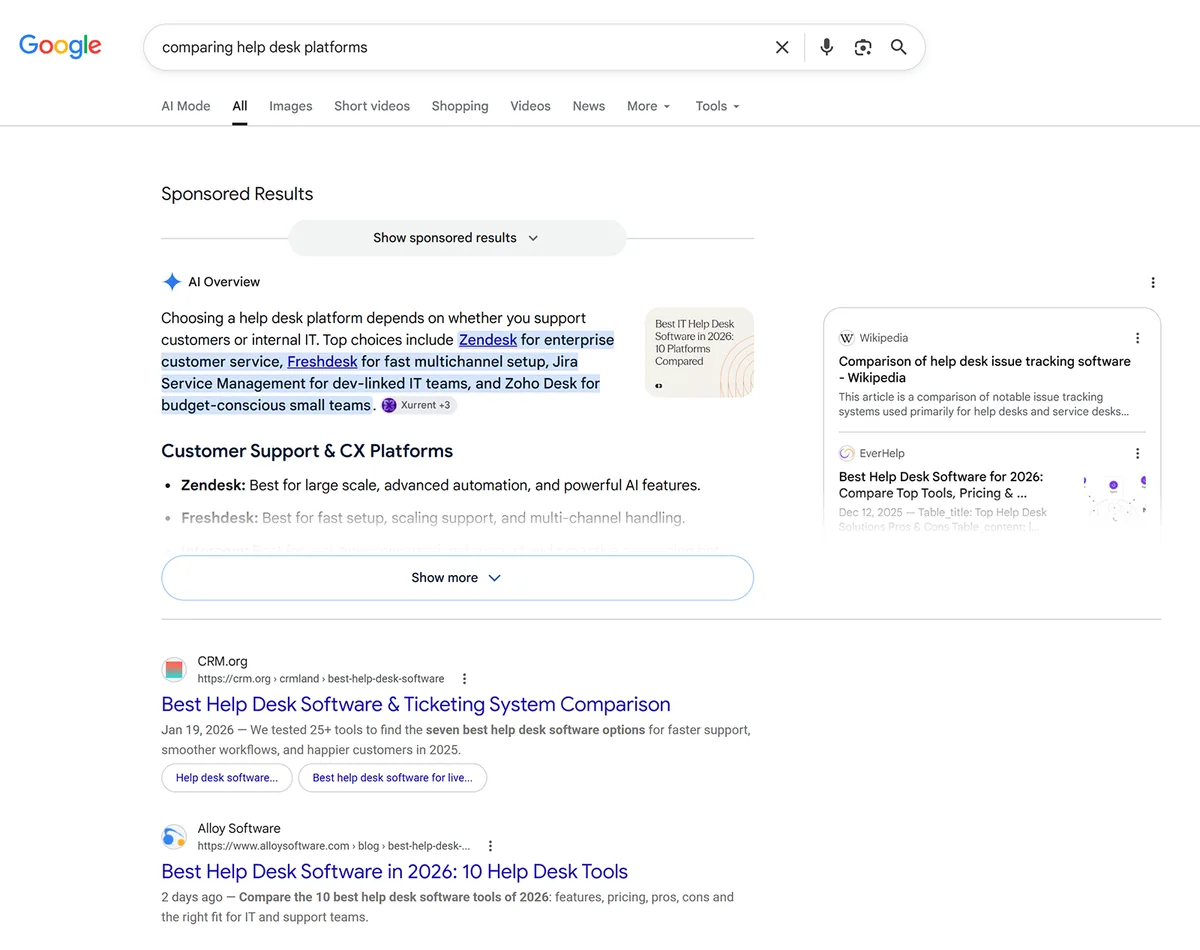Expand Show sponsored results
The width and height of the screenshot is (1200, 950).
(457, 238)
